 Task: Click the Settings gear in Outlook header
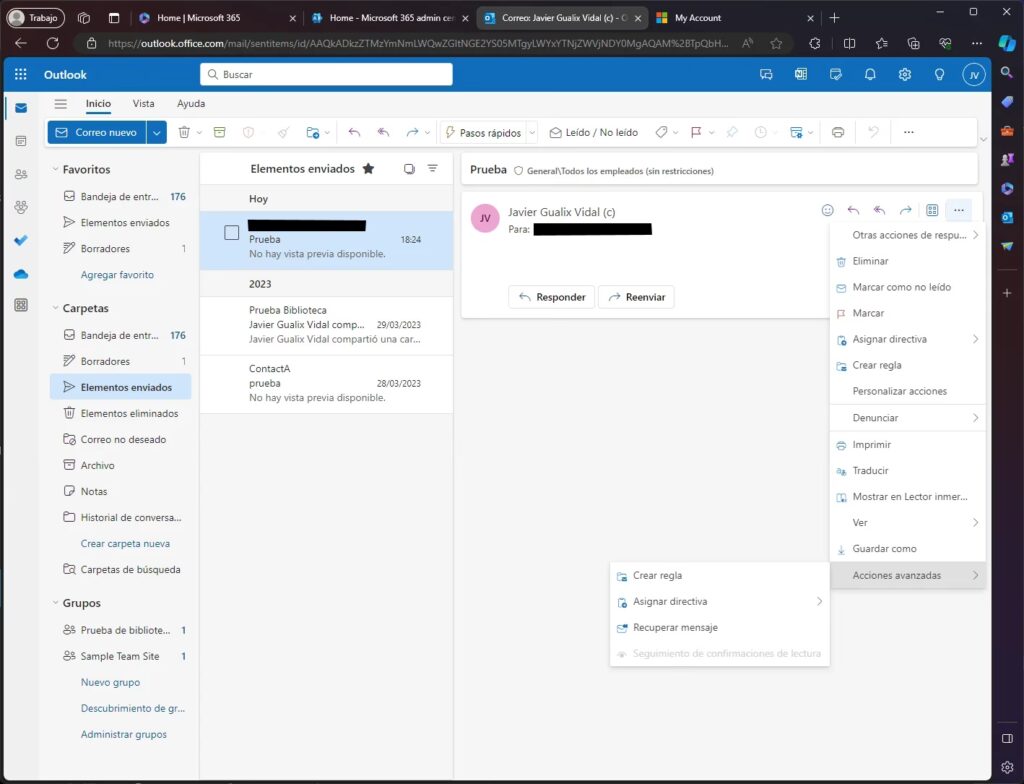905,75
